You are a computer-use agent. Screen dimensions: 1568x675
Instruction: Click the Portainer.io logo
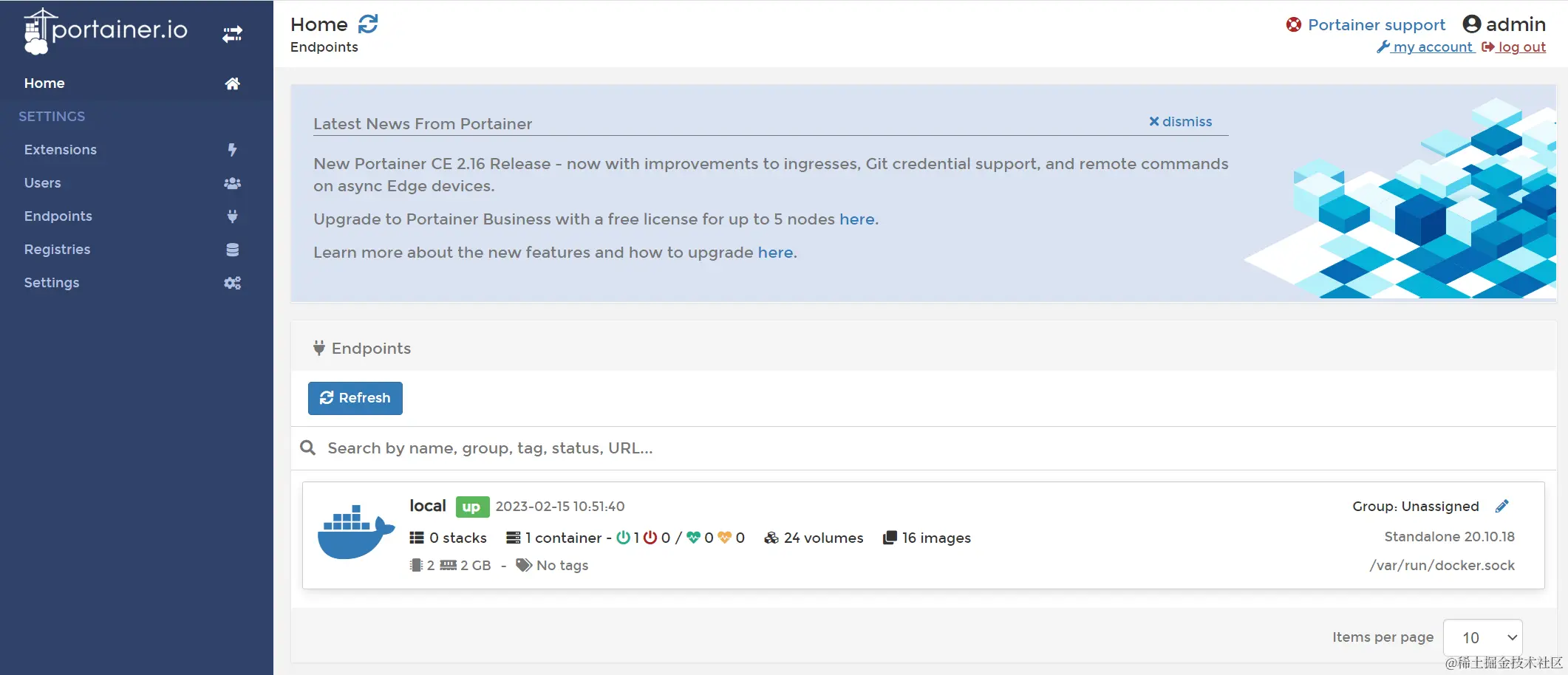pos(106,30)
